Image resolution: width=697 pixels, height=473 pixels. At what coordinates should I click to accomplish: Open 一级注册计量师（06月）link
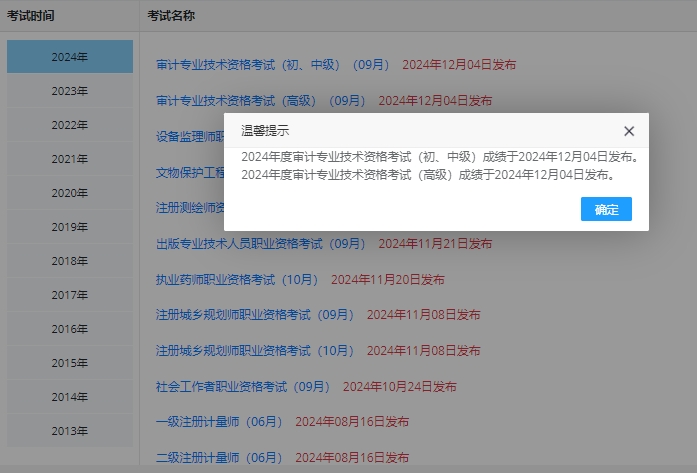click(x=219, y=421)
